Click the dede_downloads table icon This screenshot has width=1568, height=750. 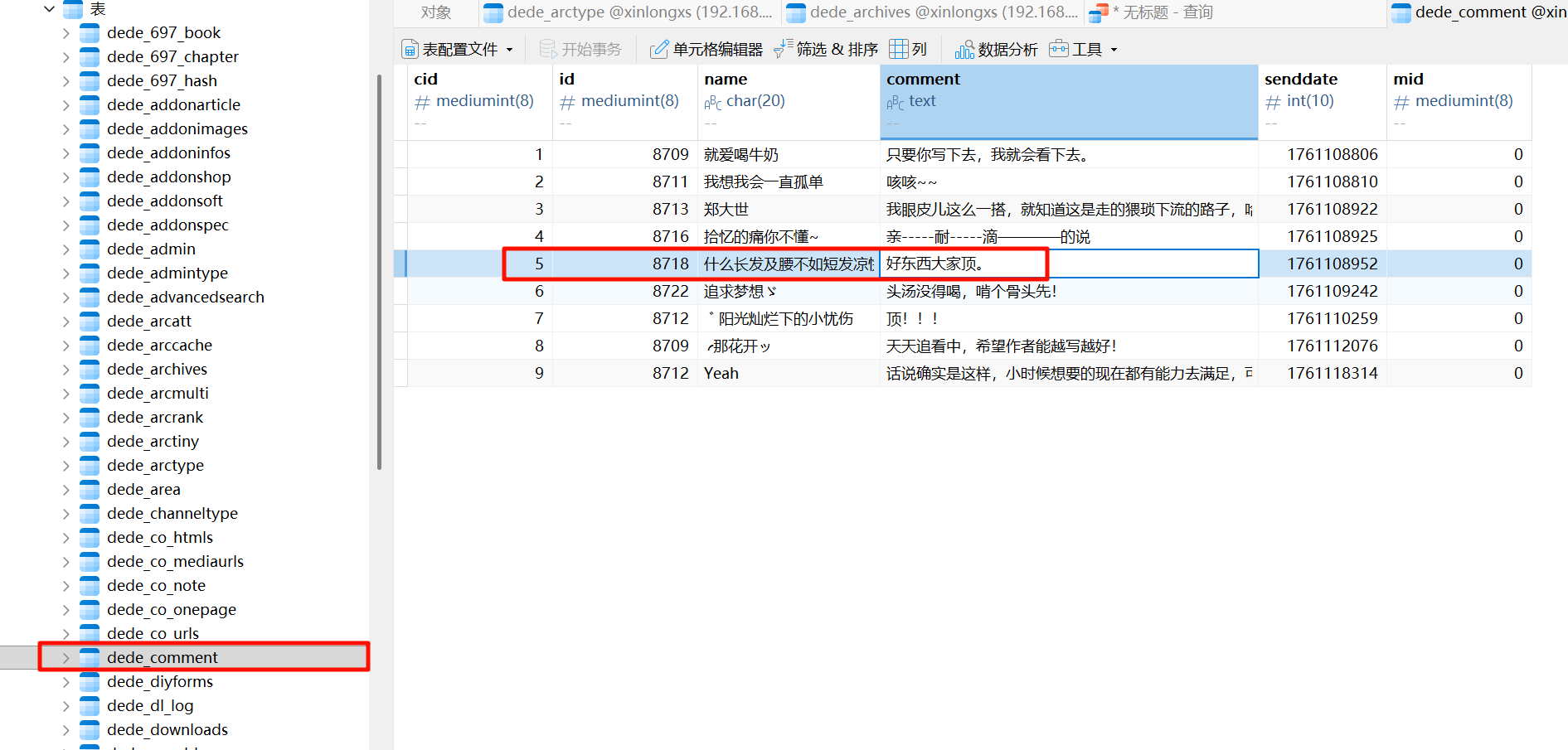point(90,730)
